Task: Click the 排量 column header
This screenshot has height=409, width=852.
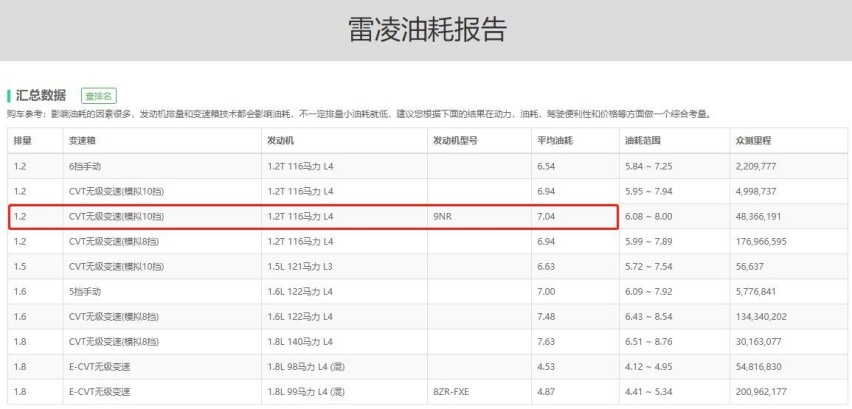Action: 22,141
